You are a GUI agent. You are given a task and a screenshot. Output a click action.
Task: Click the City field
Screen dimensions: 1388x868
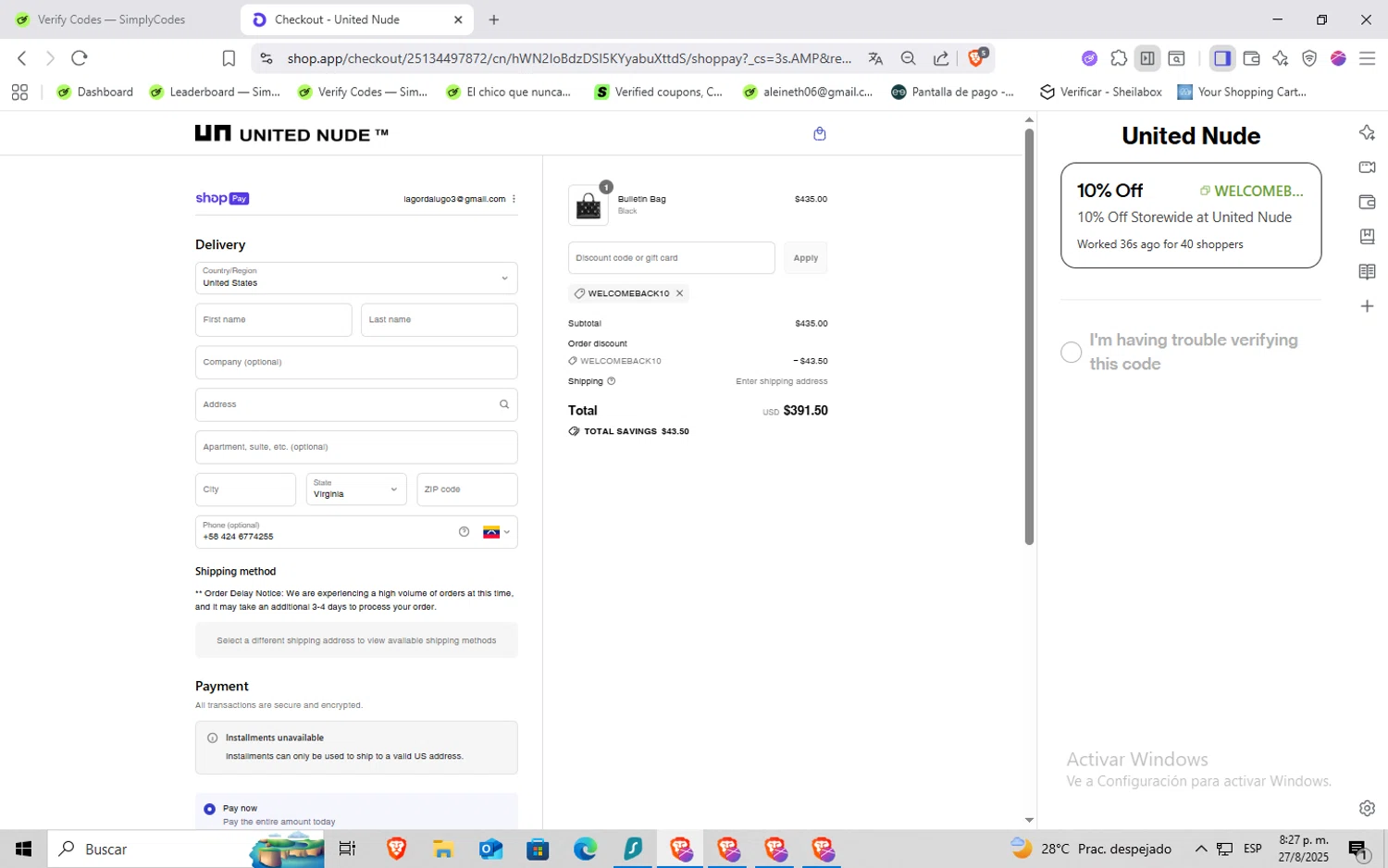245,490
